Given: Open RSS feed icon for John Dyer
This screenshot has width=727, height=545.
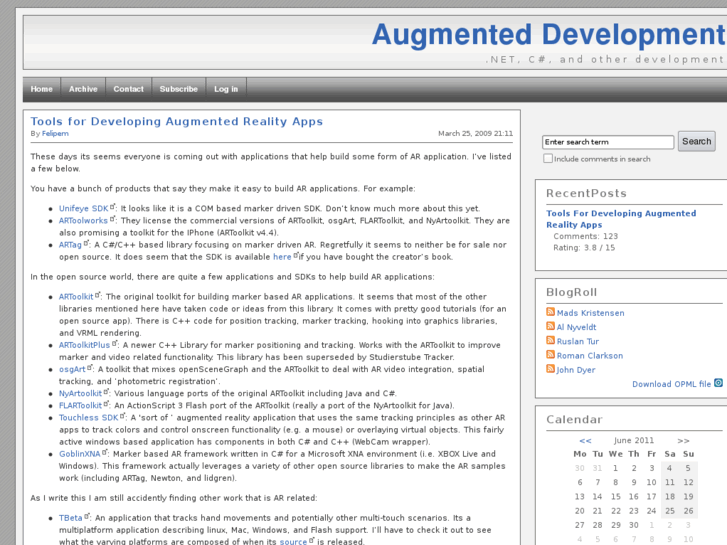Looking at the screenshot, I should click(x=550, y=369).
